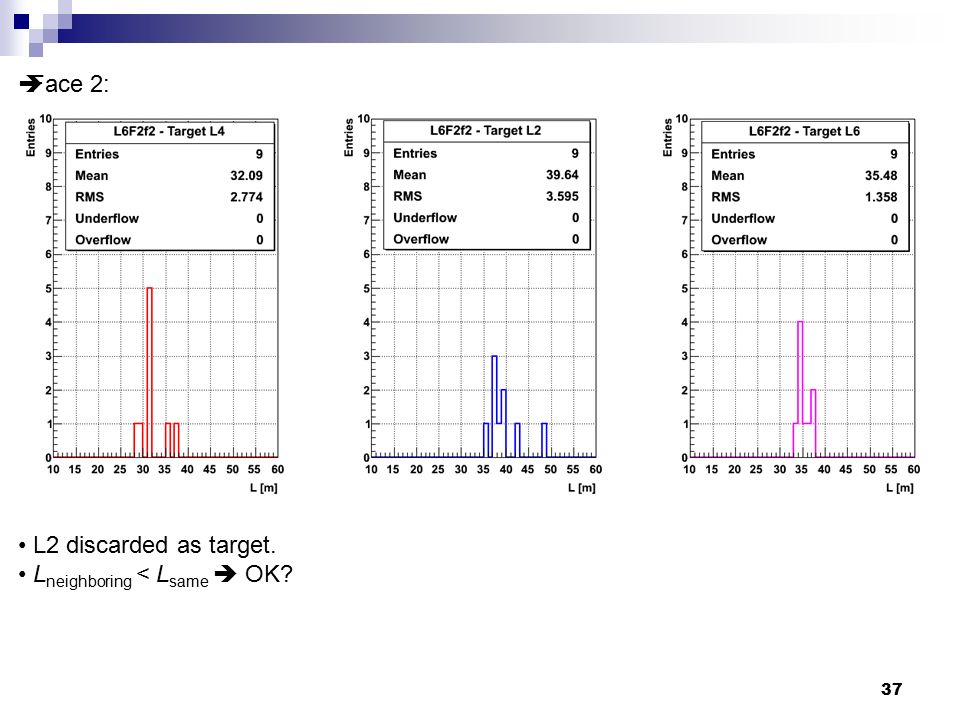Viewport: 960px width, 720px height.
Task: Click the 'L [m]' axis label under Target L4 plot
Action: pos(264,488)
